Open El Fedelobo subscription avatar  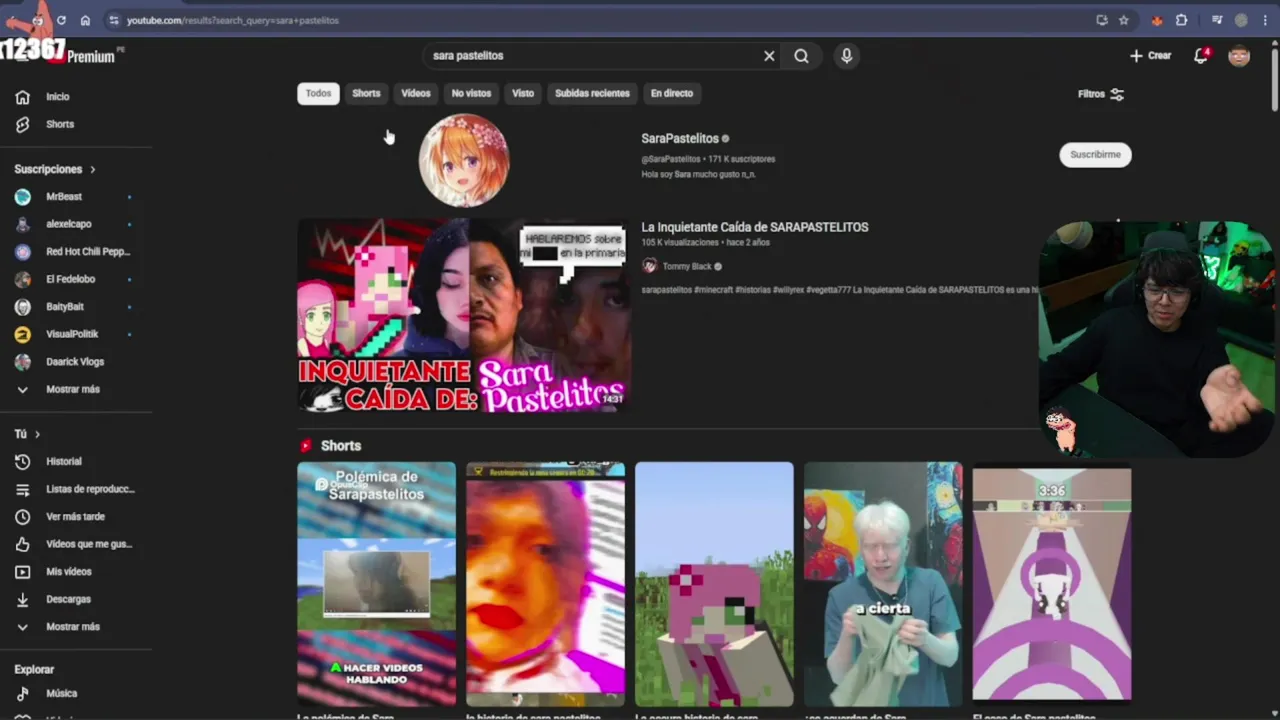[22, 279]
